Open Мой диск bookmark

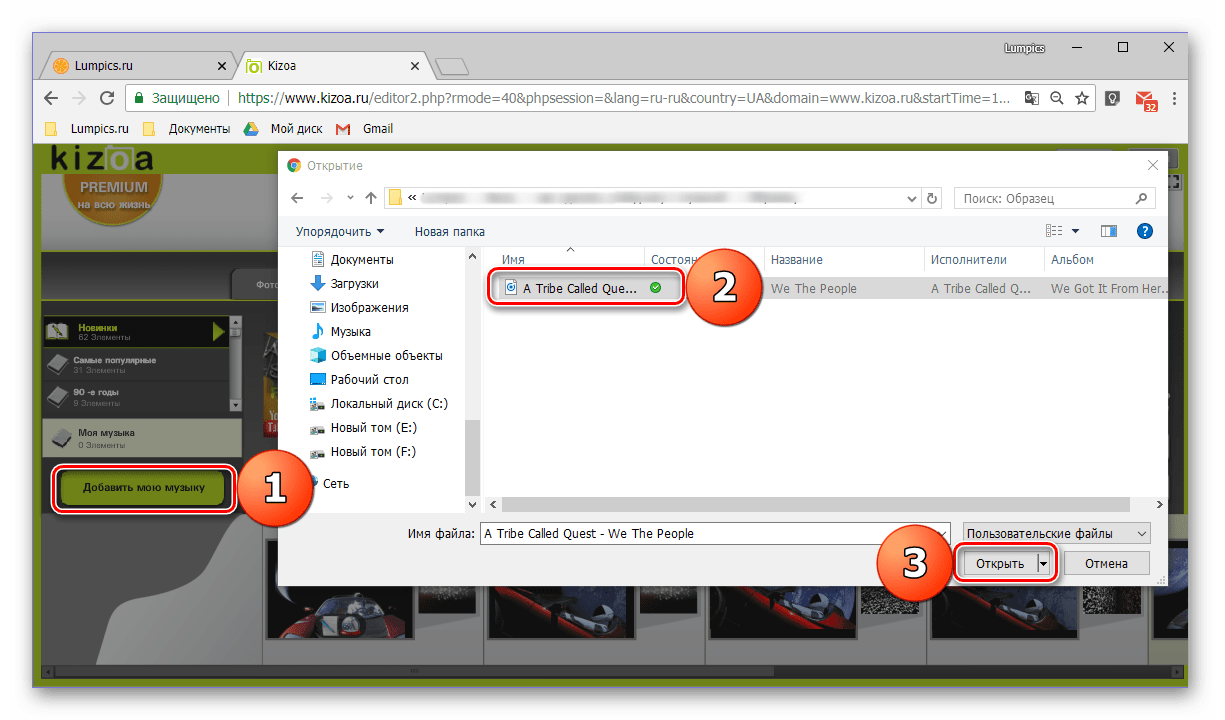(x=283, y=128)
